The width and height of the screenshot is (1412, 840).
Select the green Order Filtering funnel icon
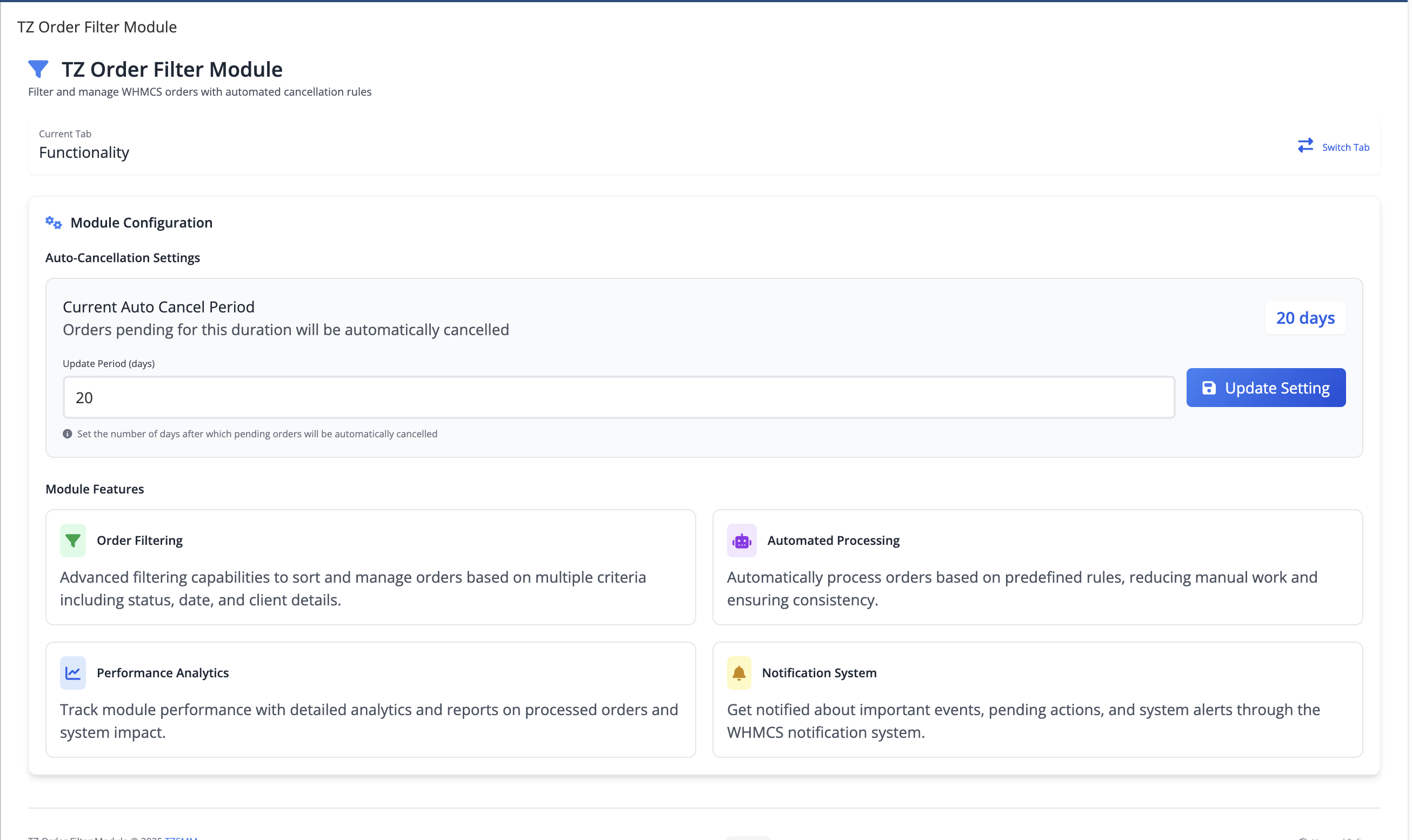(72, 540)
